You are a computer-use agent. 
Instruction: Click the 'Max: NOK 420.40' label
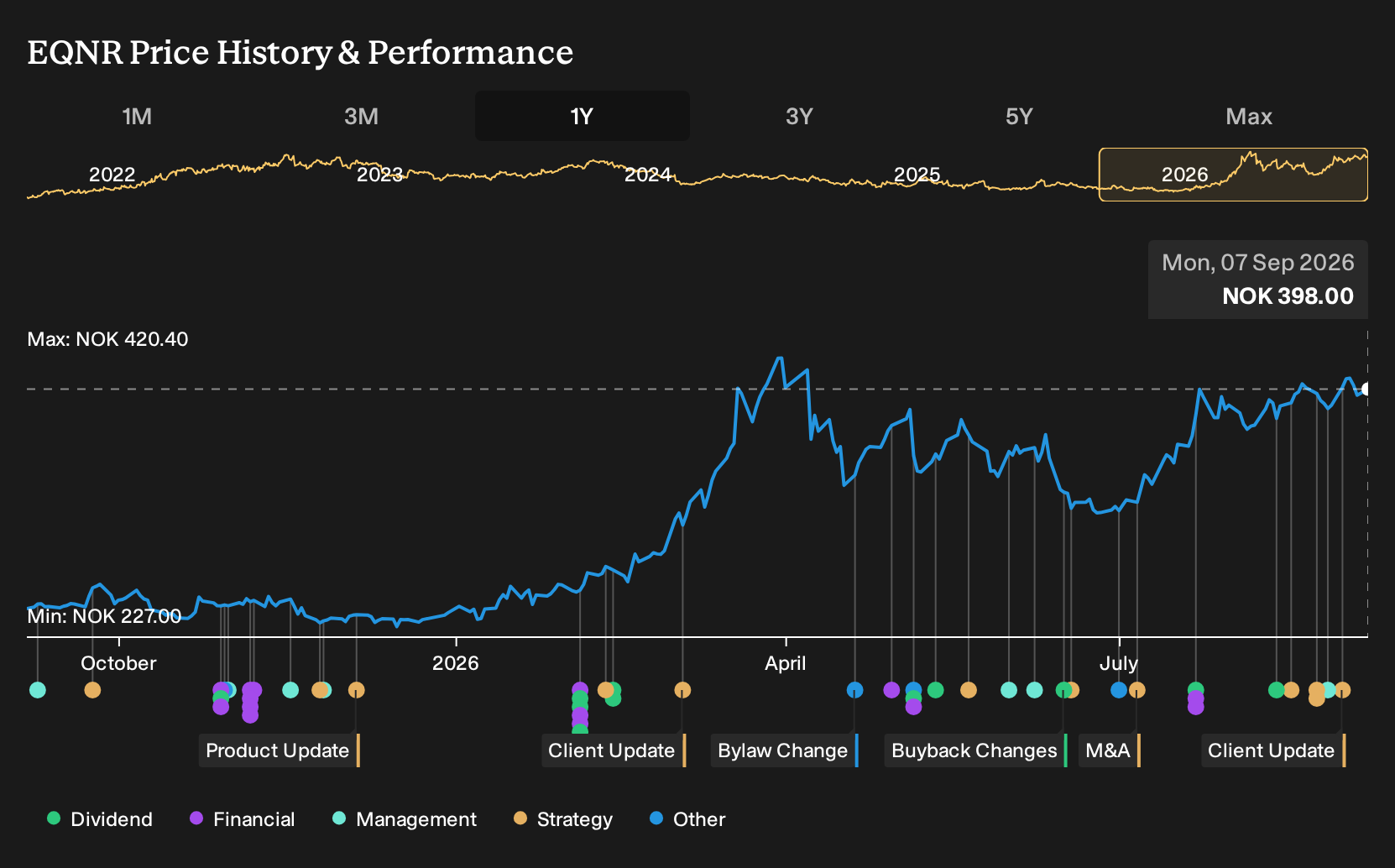107,339
